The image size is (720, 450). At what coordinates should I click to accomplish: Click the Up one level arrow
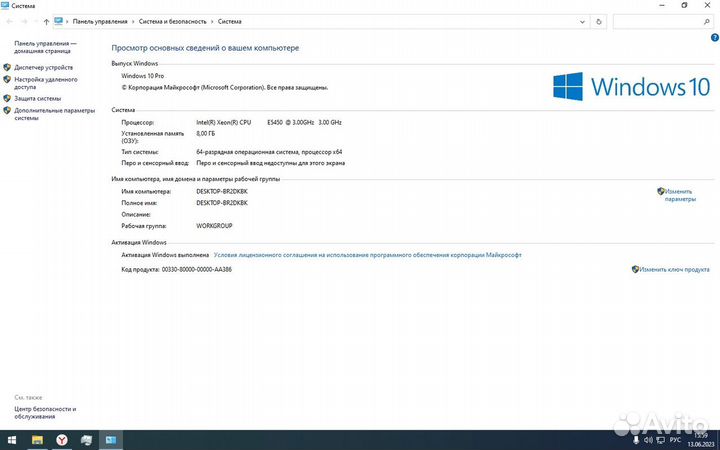(x=46, y=21)
